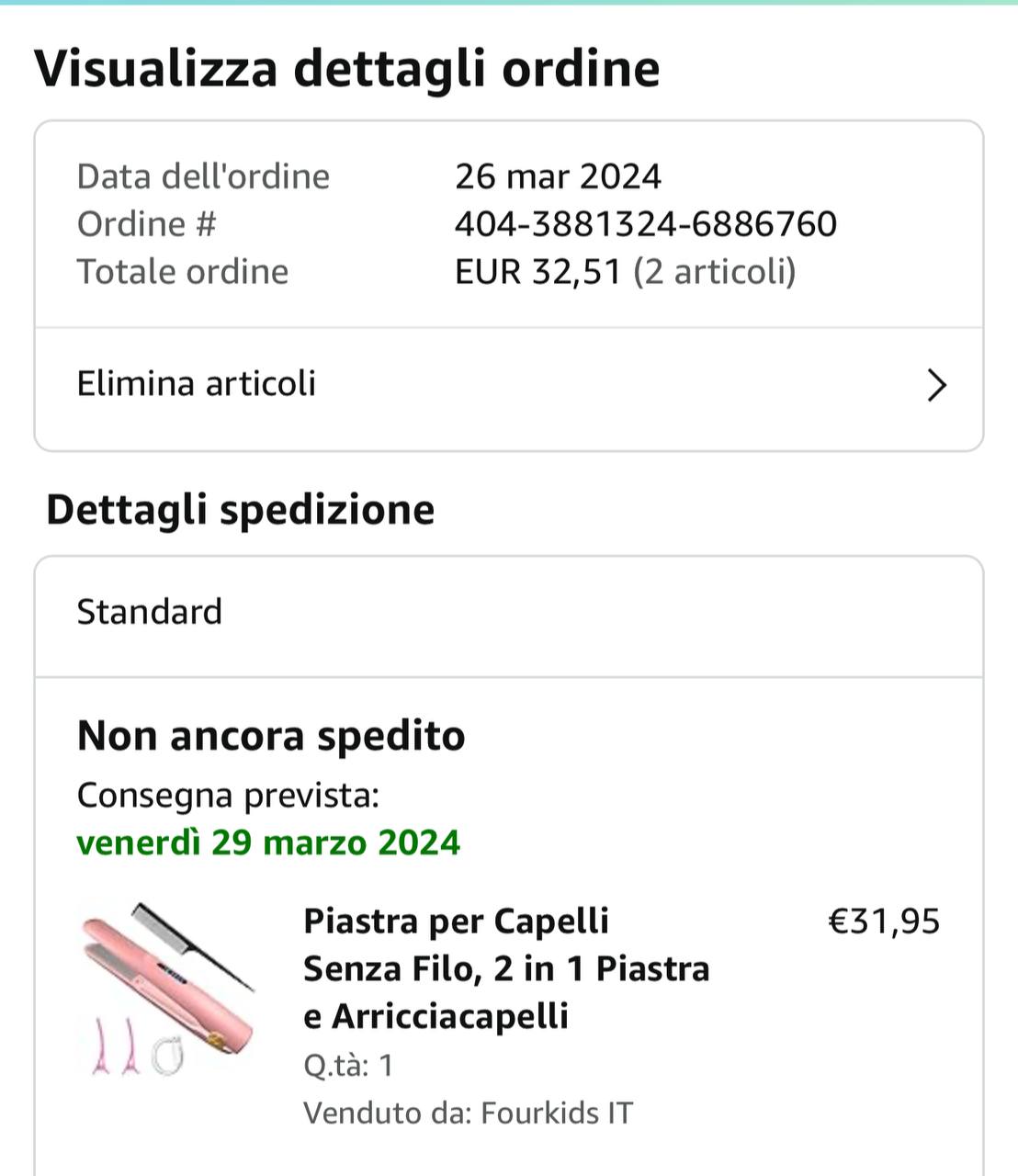
Task: Tap the Ordine # label
Action: pos(146,224)
